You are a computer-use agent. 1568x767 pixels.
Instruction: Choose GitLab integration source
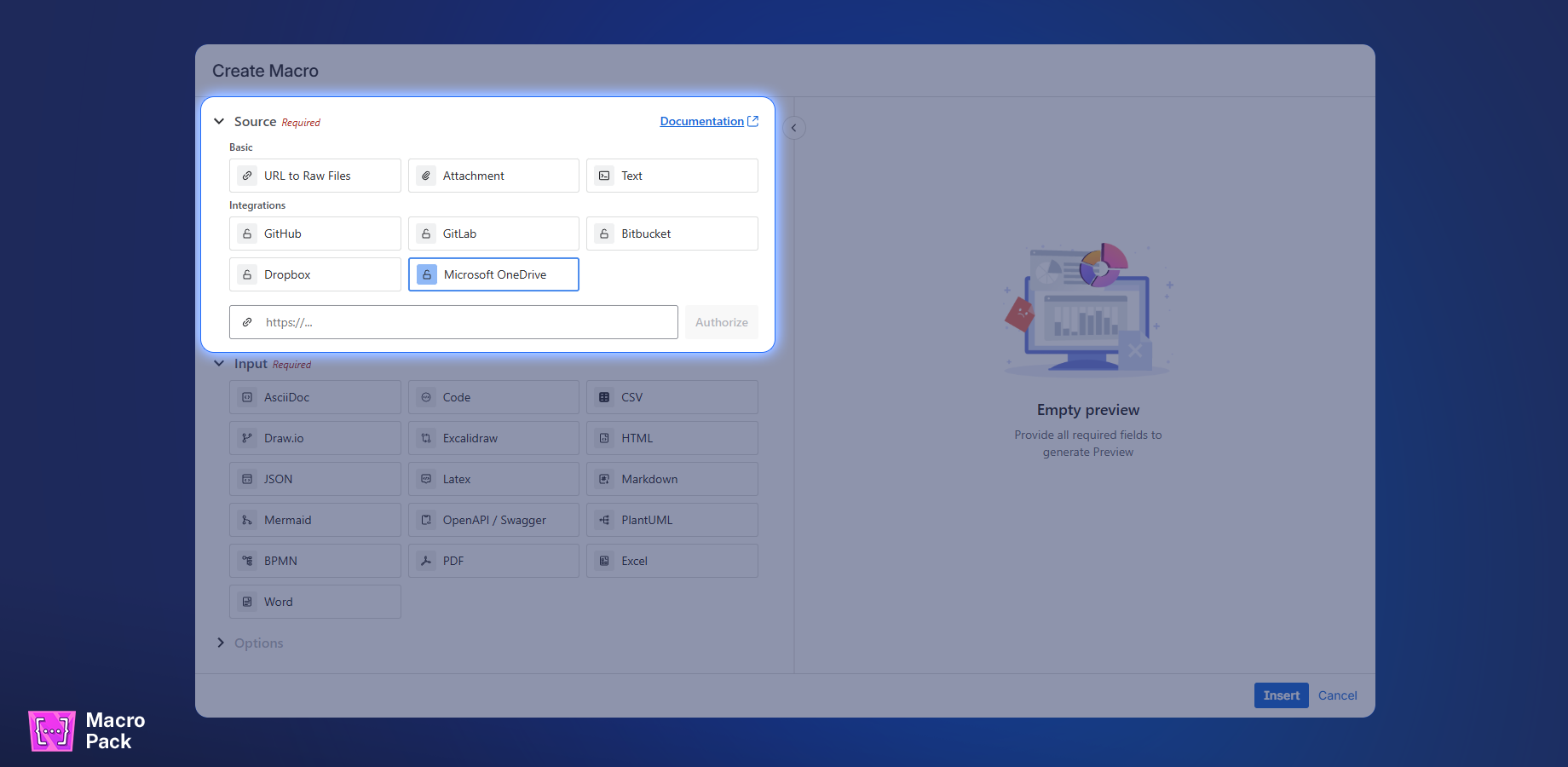(x=493, y=234)
